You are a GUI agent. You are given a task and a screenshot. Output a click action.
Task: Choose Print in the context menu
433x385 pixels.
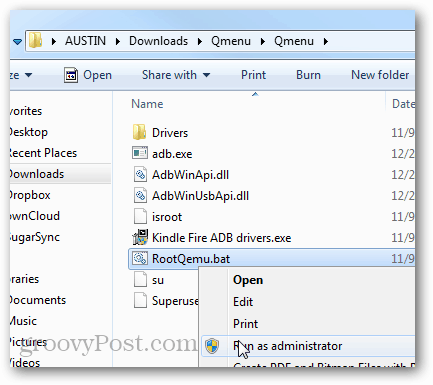[245, 324]
